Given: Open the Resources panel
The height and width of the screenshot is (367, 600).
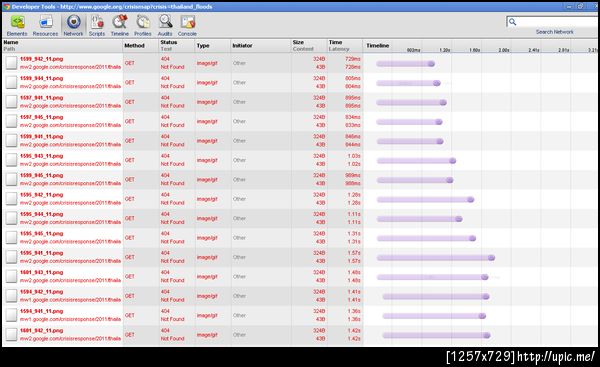Looking at the screenshot, I should click(x=45, y=26).
